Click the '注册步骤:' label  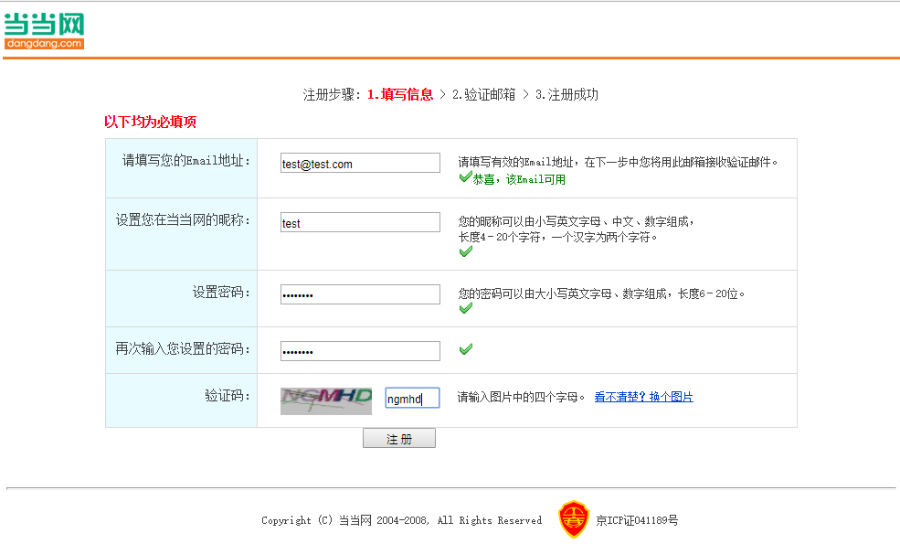[x=332, y=95]
